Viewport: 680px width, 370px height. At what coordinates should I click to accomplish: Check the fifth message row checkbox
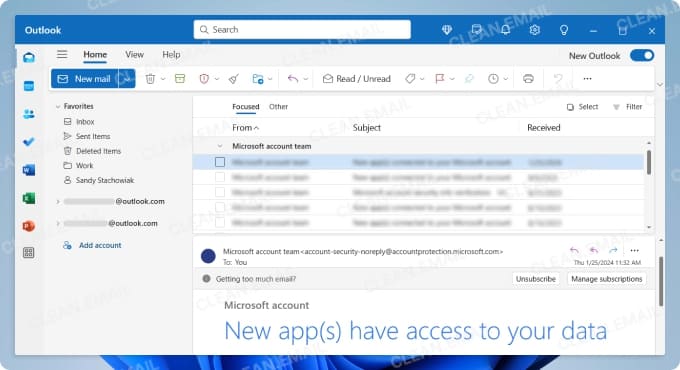tap(220, 223)
